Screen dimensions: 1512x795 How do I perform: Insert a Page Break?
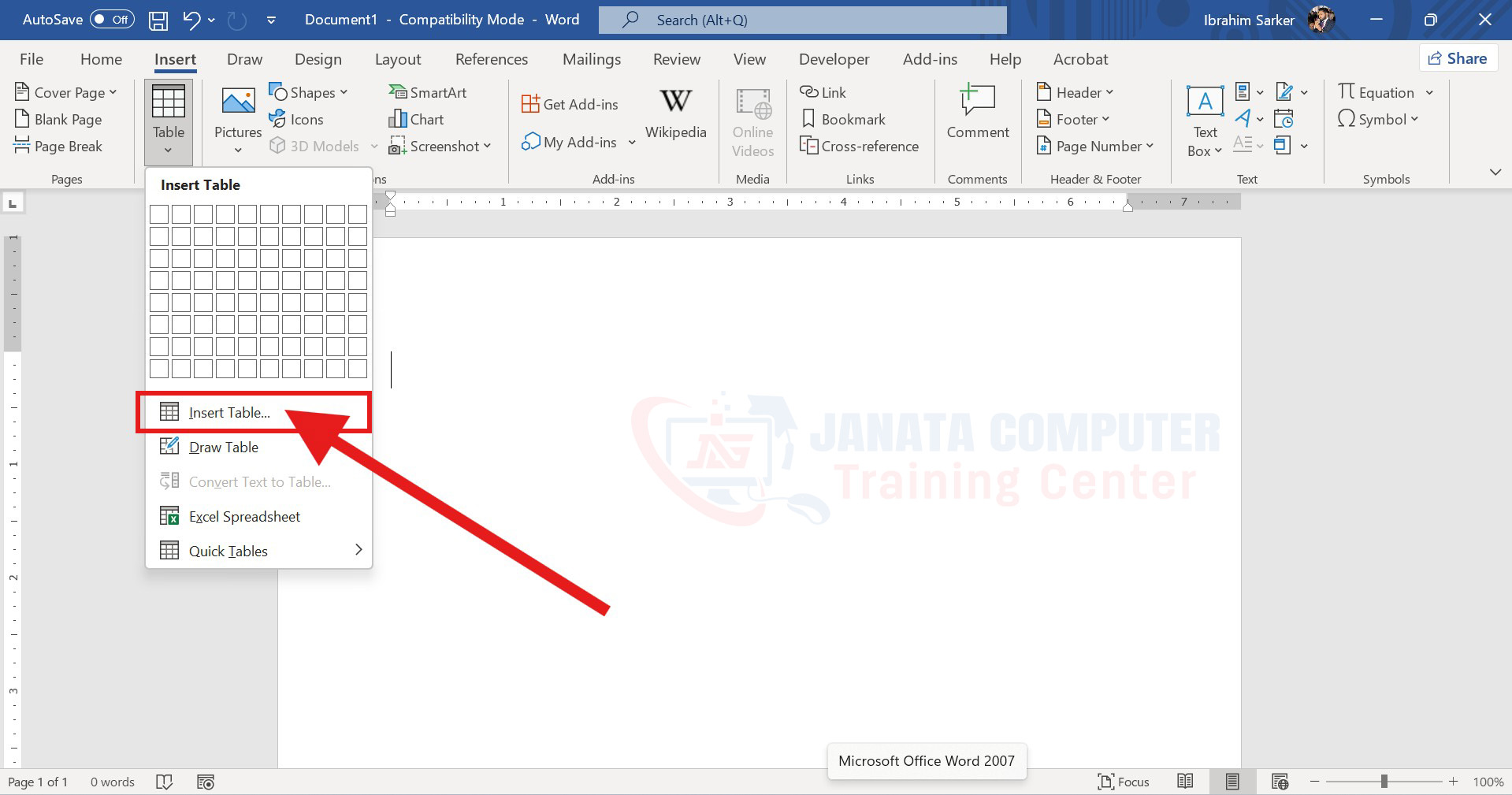click(x=59, y=147)
